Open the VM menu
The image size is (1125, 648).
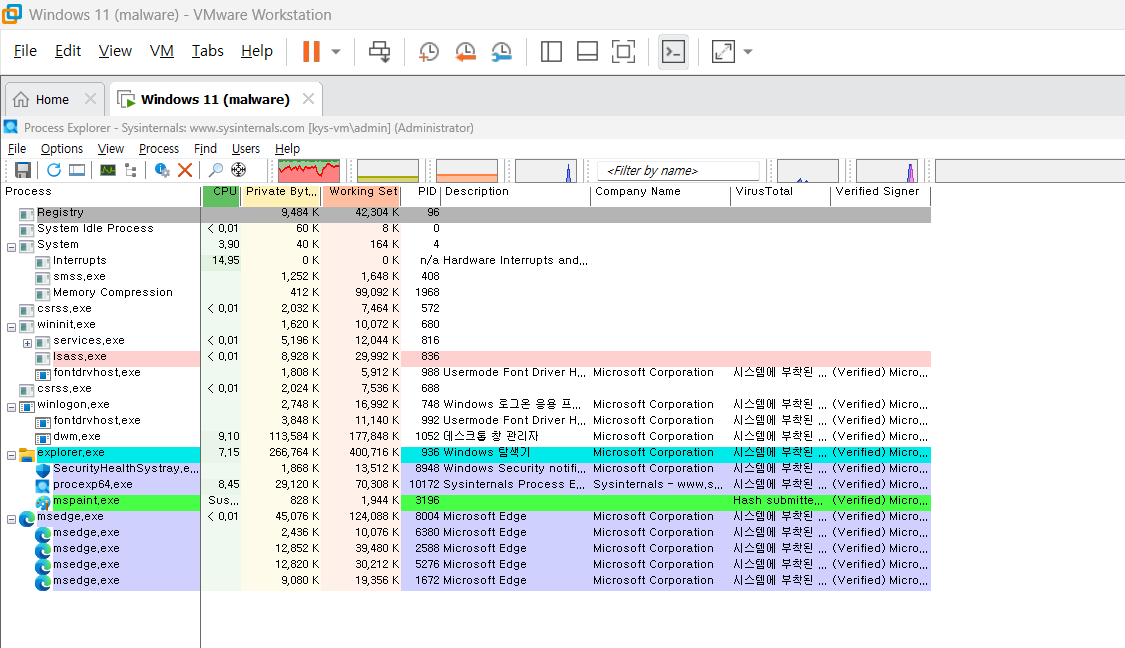tap(161, 51)
